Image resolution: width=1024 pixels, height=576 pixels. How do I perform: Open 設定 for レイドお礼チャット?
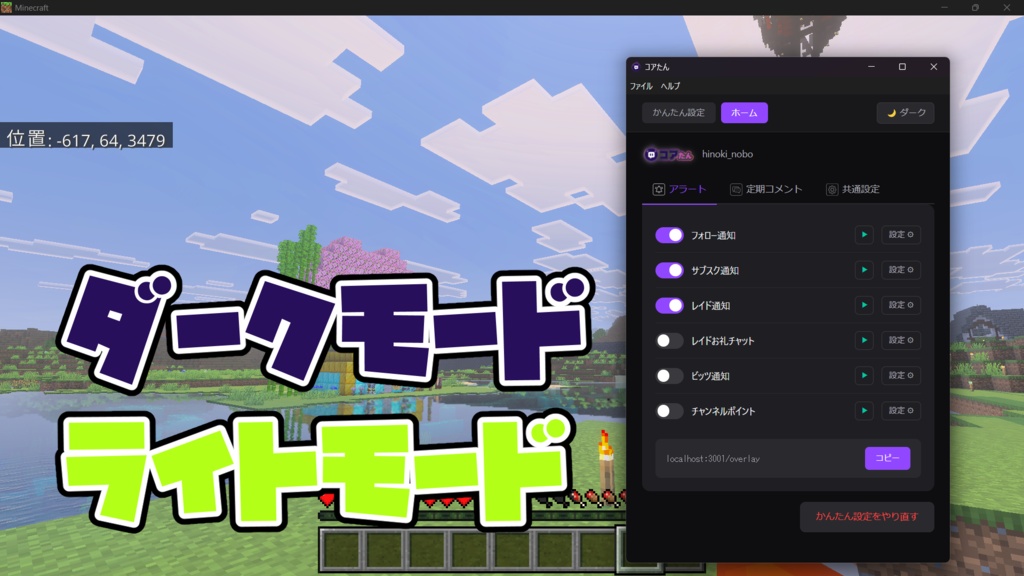coord(901,340)
